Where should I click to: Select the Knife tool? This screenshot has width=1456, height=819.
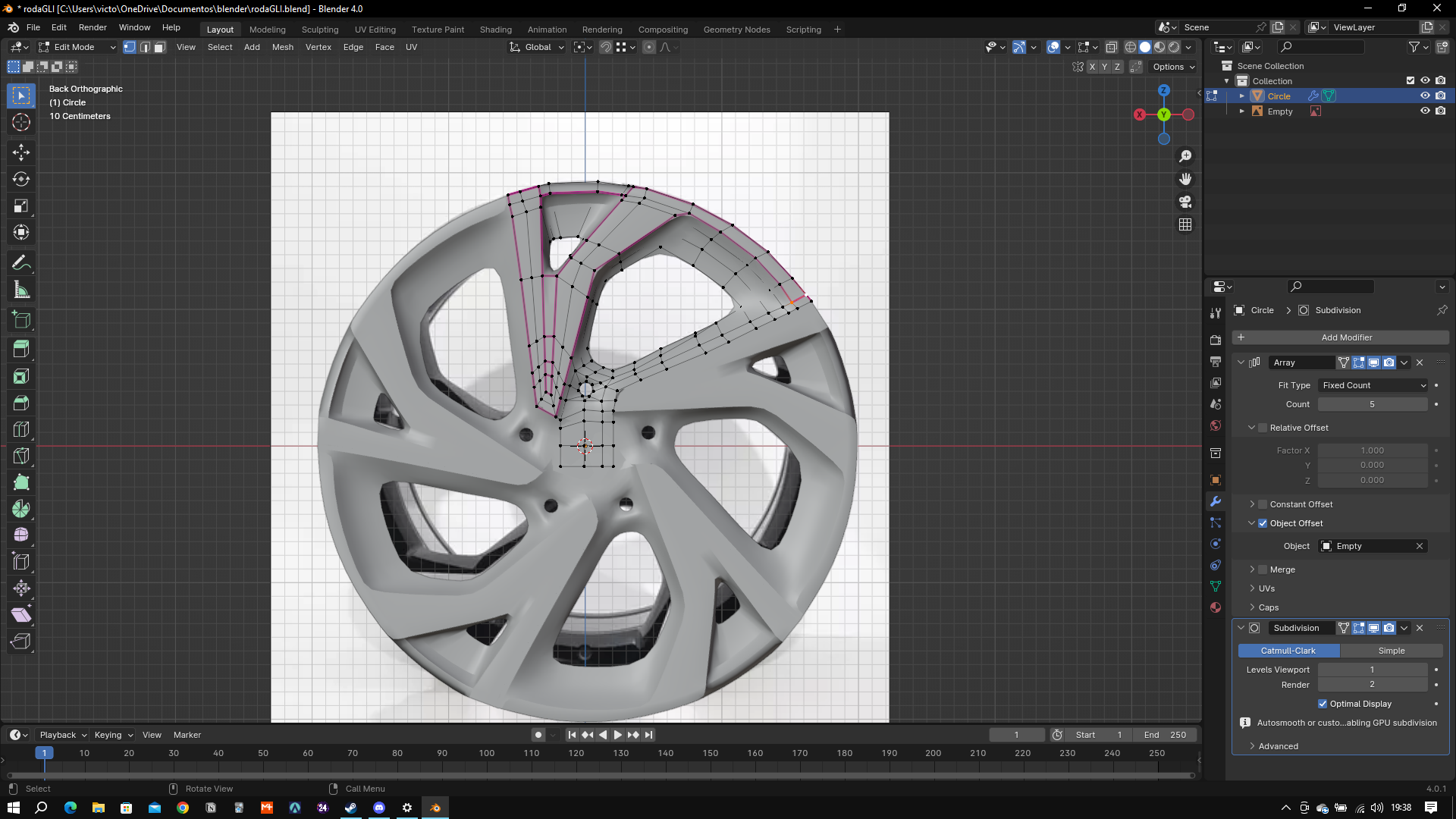coord(21,456)
